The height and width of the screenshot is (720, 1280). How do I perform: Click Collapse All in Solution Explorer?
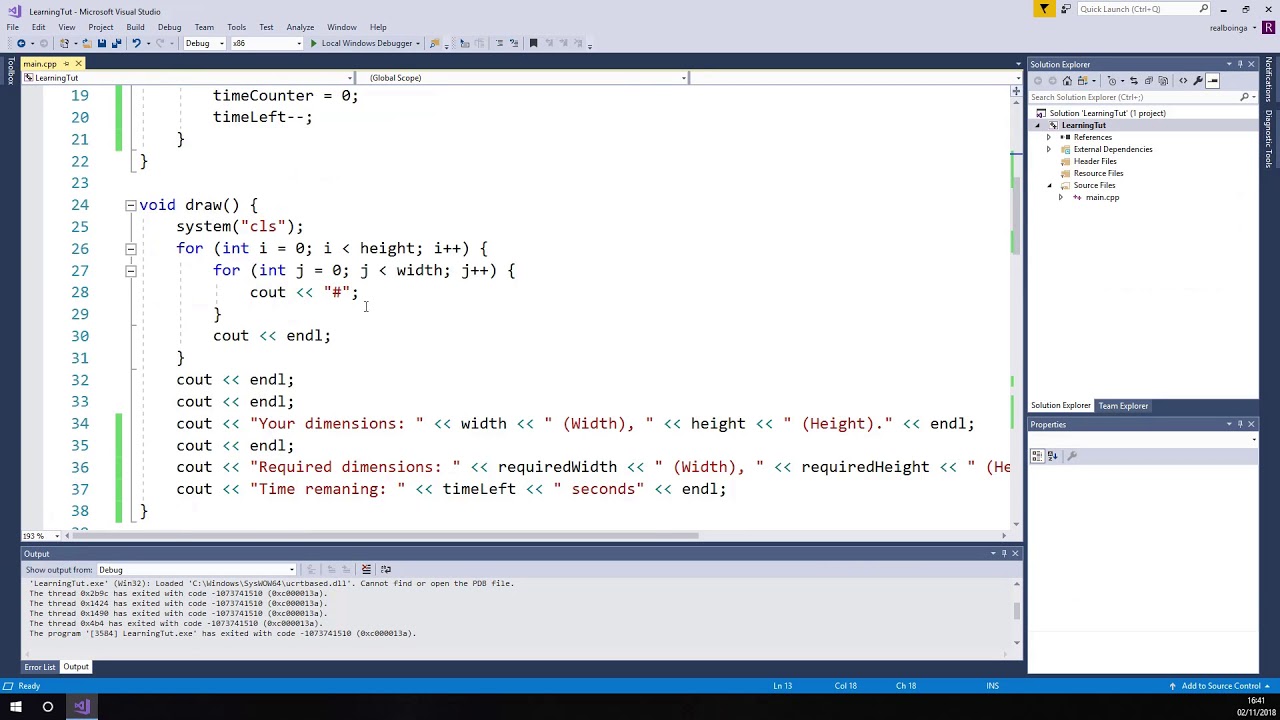pos(1148,81)
